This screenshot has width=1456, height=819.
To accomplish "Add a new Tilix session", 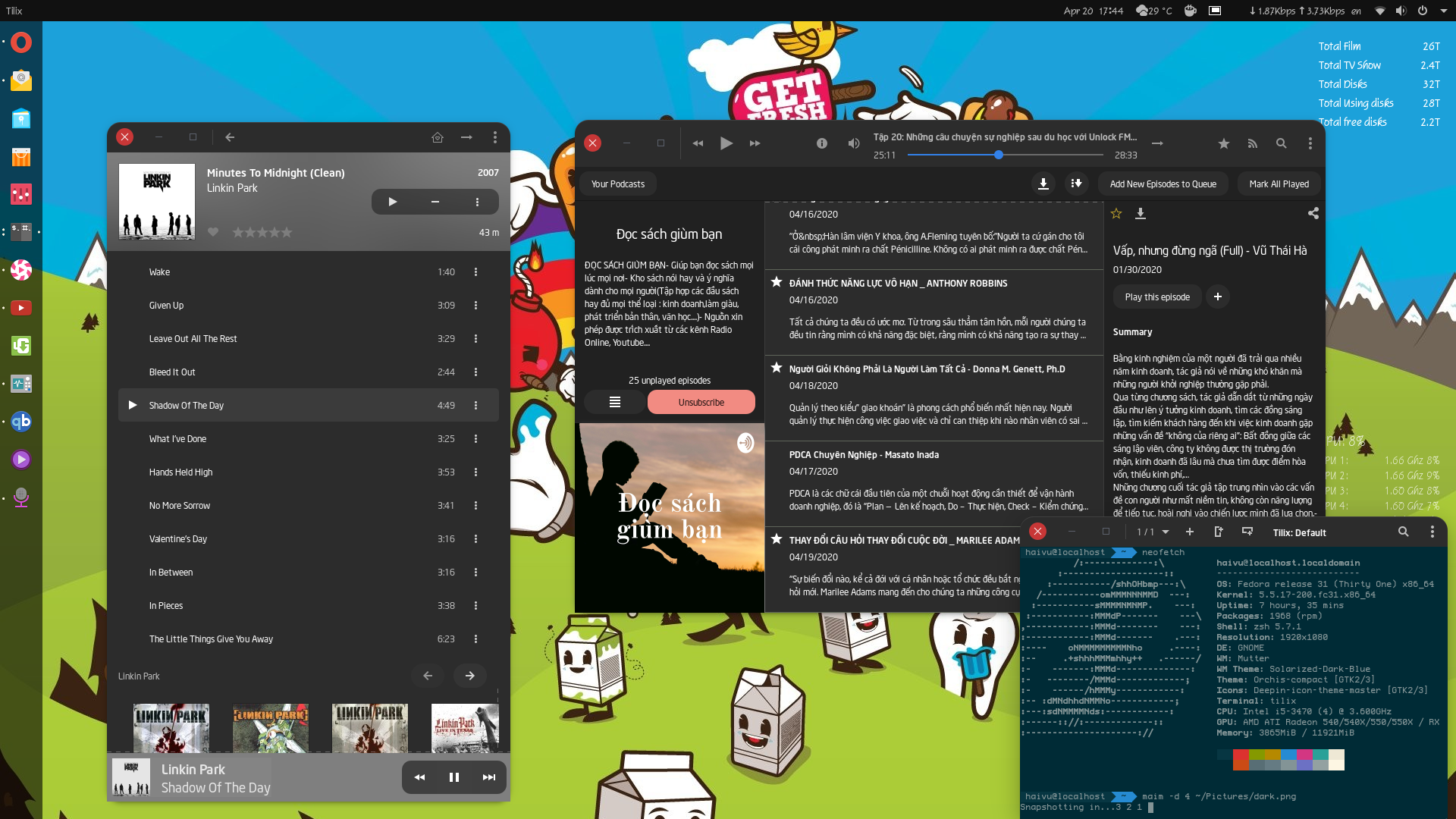I will [x=1189, y=532].
